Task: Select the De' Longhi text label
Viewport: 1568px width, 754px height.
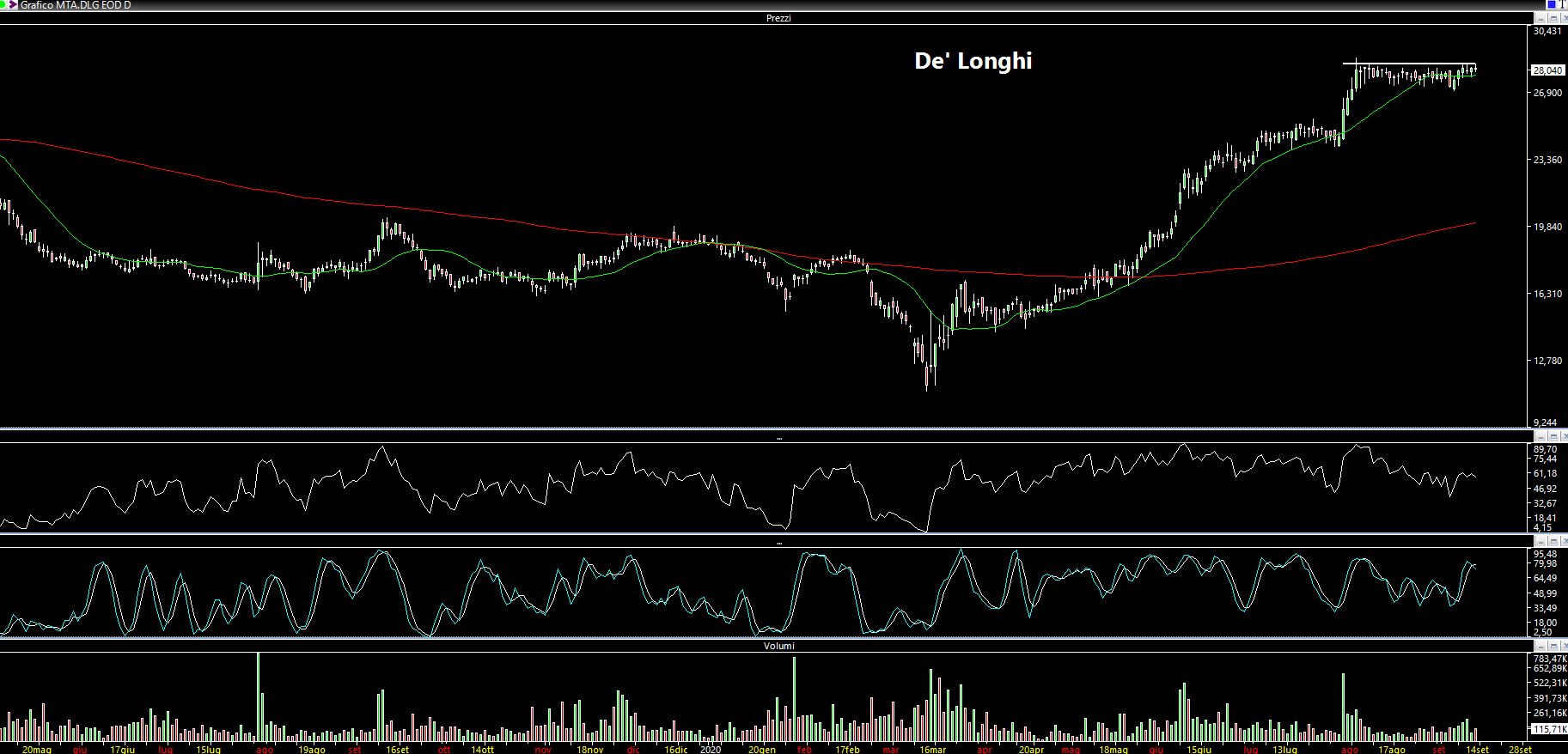Action: tap(973, 61)
